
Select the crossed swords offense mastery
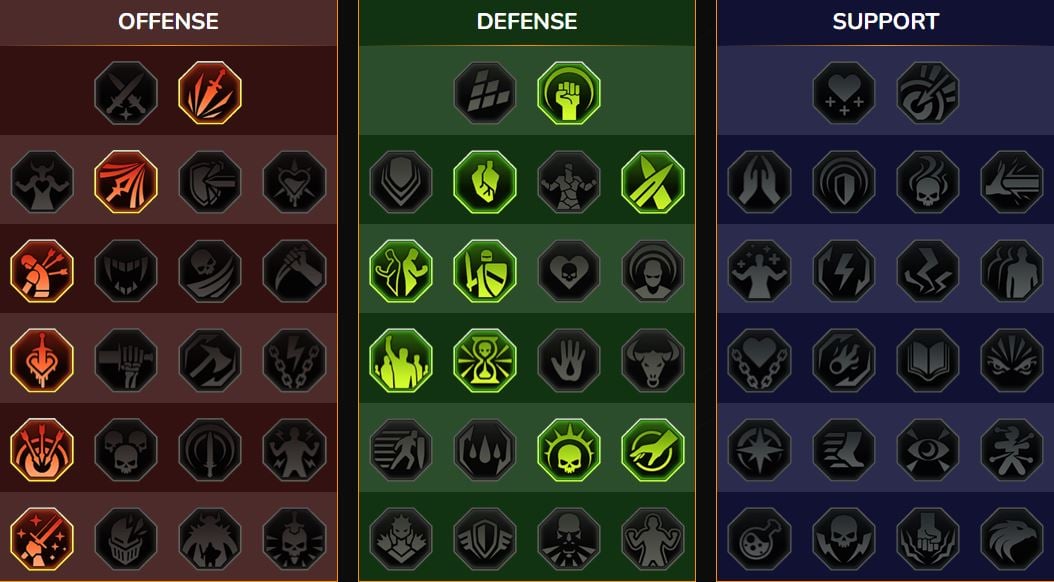click(x=126, y=93)
